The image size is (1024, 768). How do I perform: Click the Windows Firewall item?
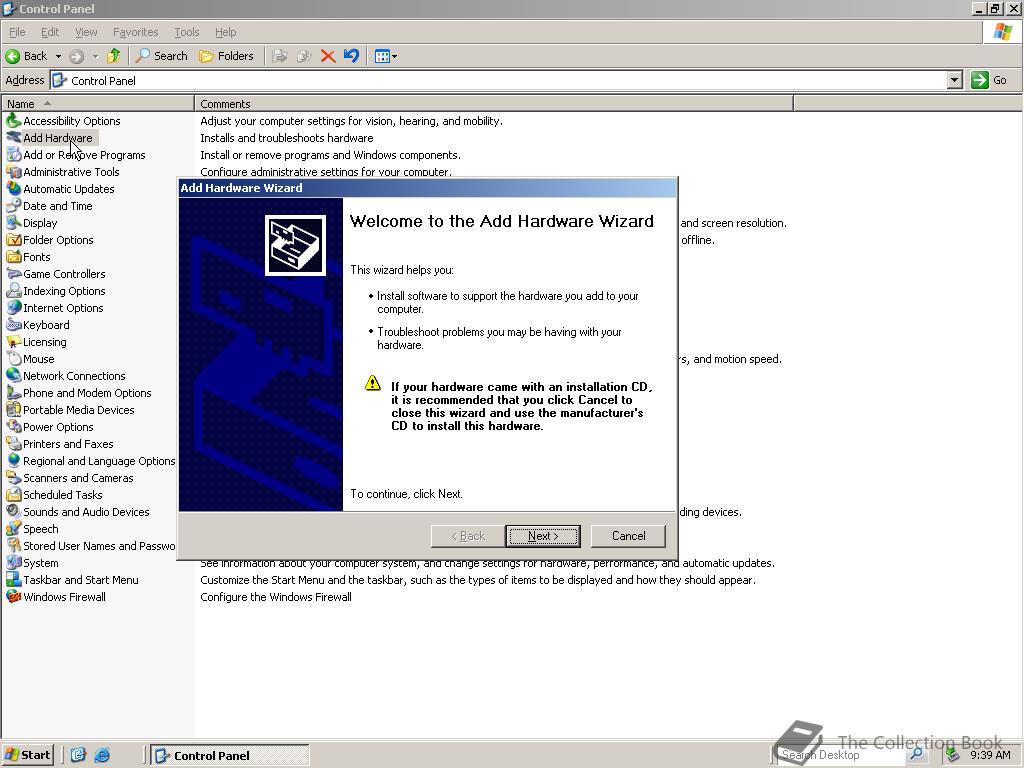tap(56, 597)
